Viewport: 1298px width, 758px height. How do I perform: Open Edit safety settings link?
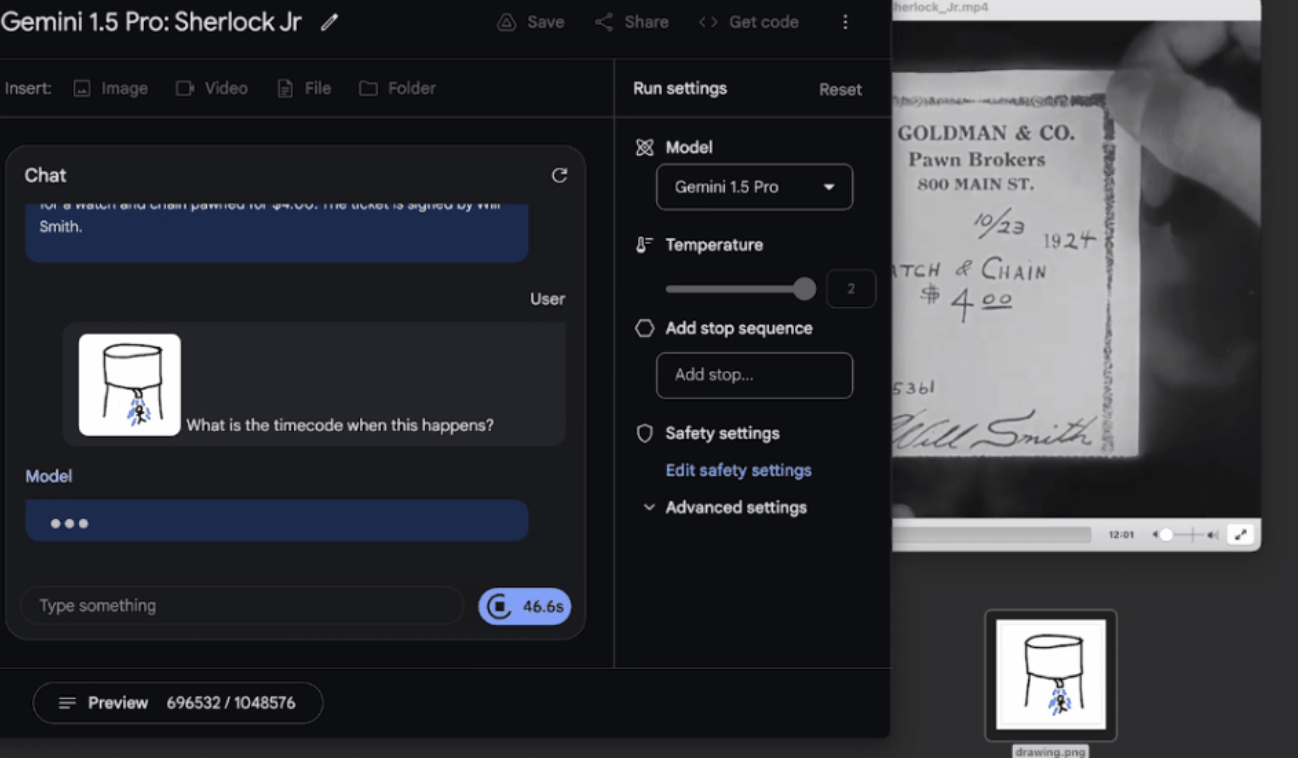coord(738,470)
